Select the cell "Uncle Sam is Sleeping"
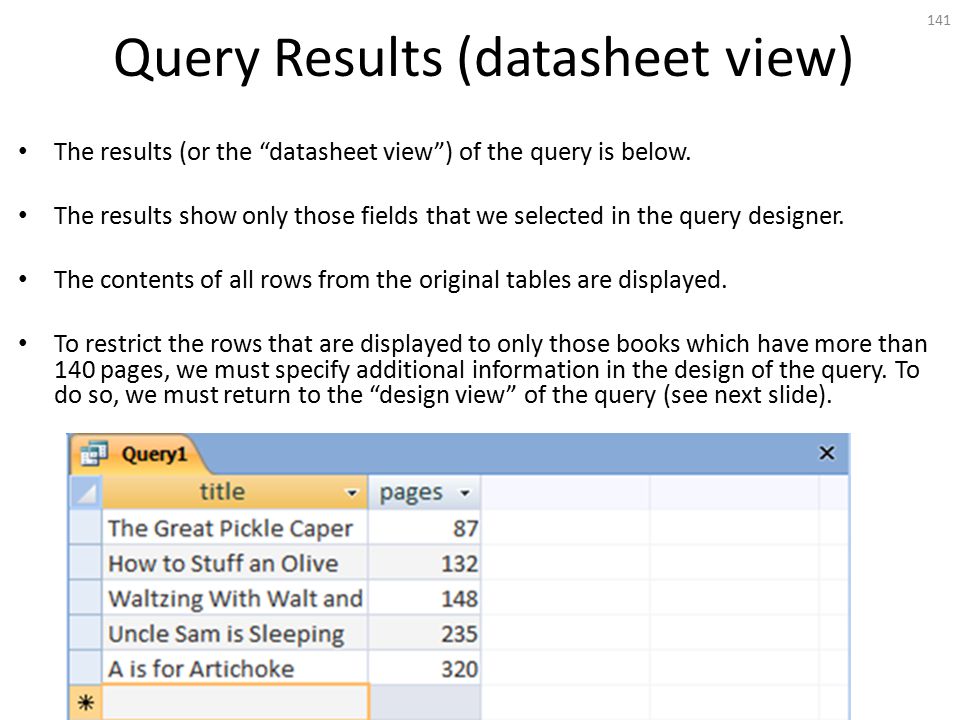The image size is (960, 720). click(234, 633)
